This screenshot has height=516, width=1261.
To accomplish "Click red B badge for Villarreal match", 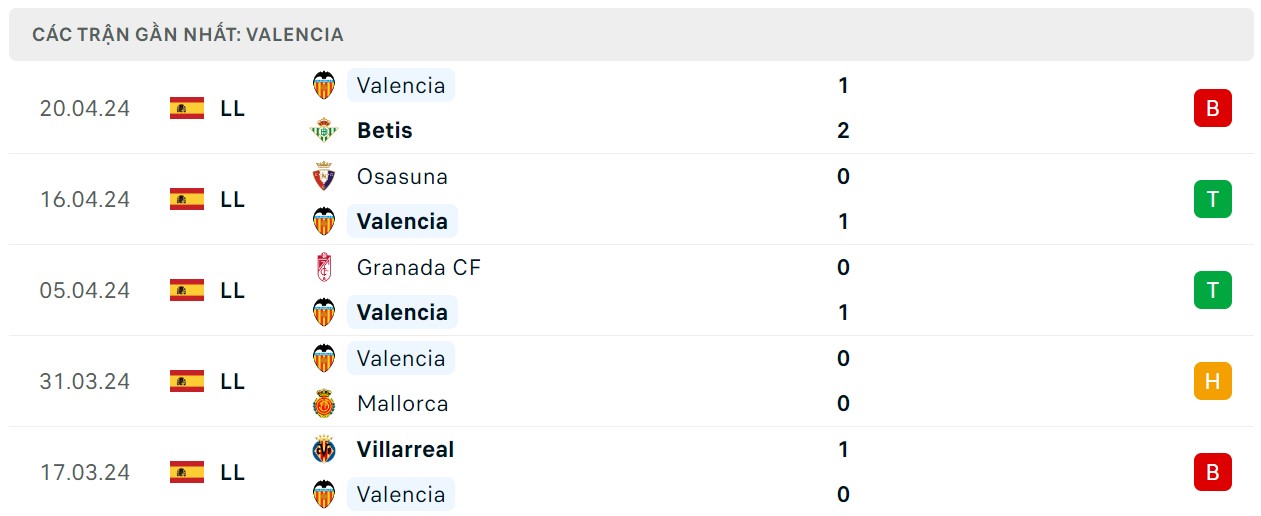I will click(1212, 472).
